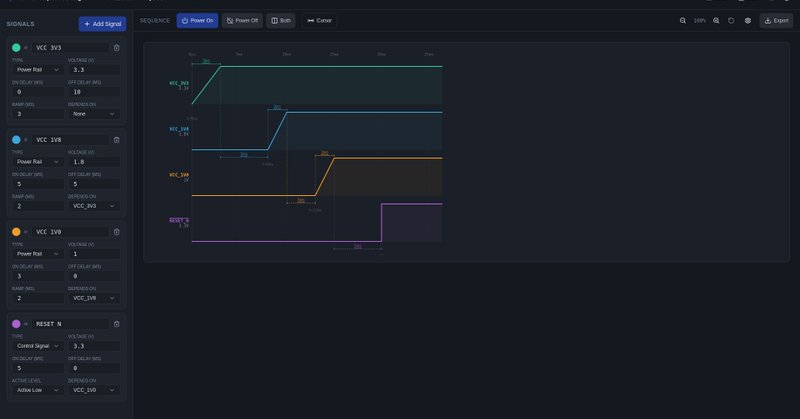Open RESET N Type Control Signal dropdown
Image resolution: width=800 pixels, height=419 pixels.
(x=38, y=346)
